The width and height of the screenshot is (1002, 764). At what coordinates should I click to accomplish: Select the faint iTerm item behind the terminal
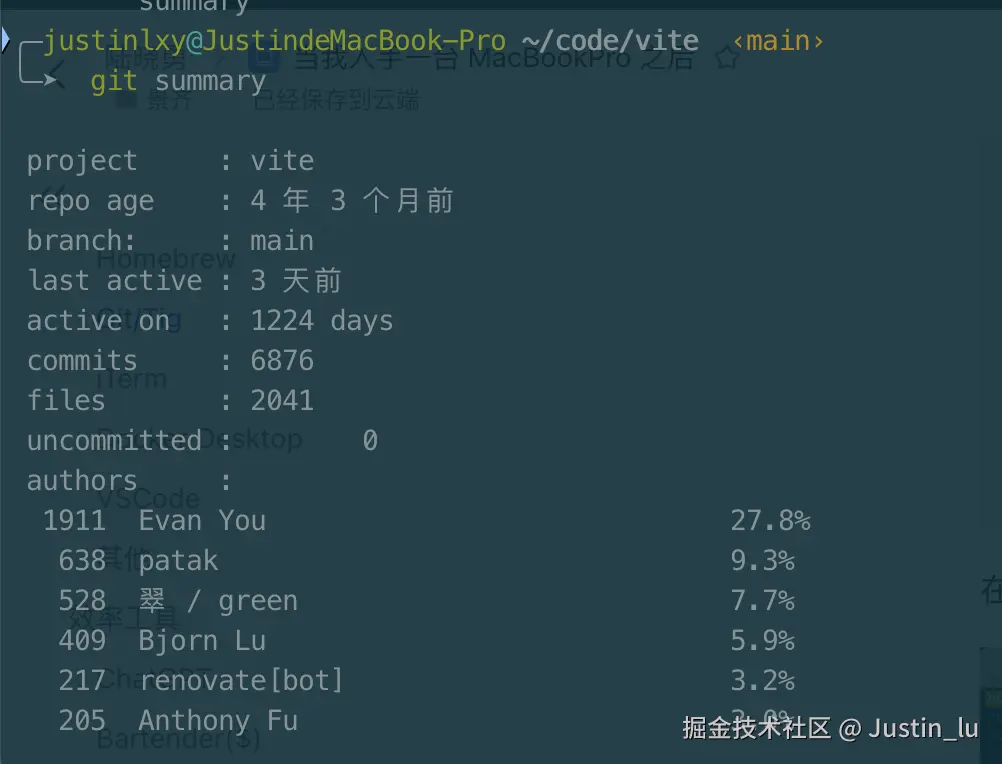[131, 379]
